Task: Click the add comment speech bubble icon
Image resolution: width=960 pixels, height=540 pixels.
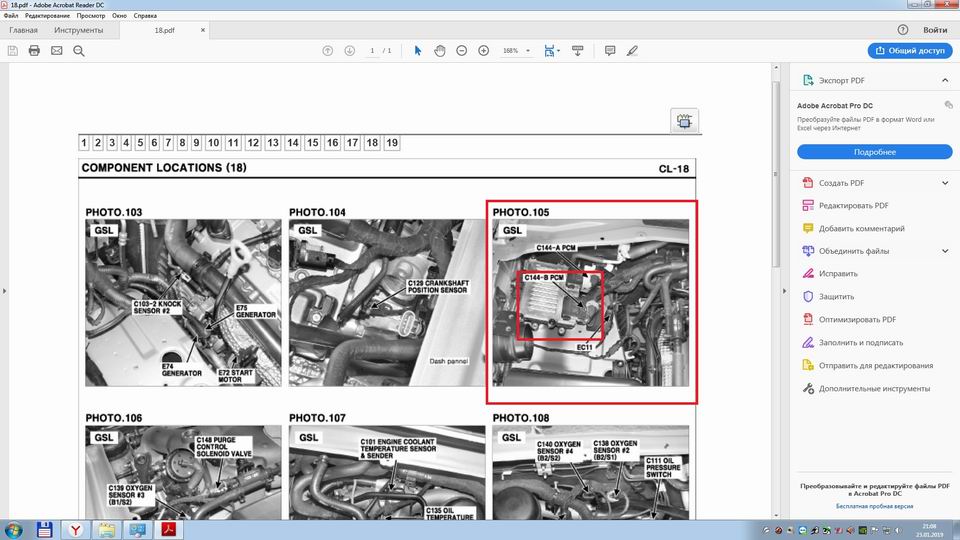Action: (609, 51)
